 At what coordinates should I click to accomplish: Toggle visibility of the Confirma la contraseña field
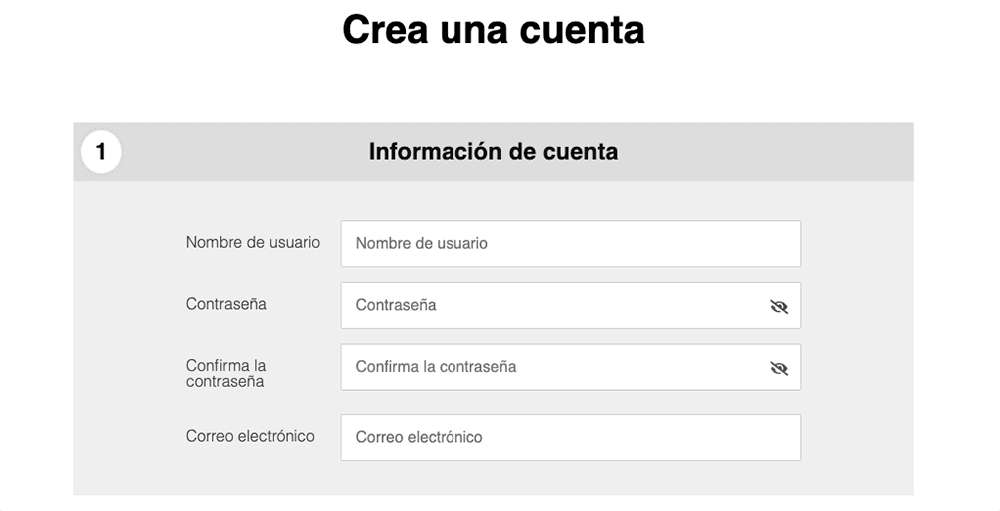coord(779,368)
